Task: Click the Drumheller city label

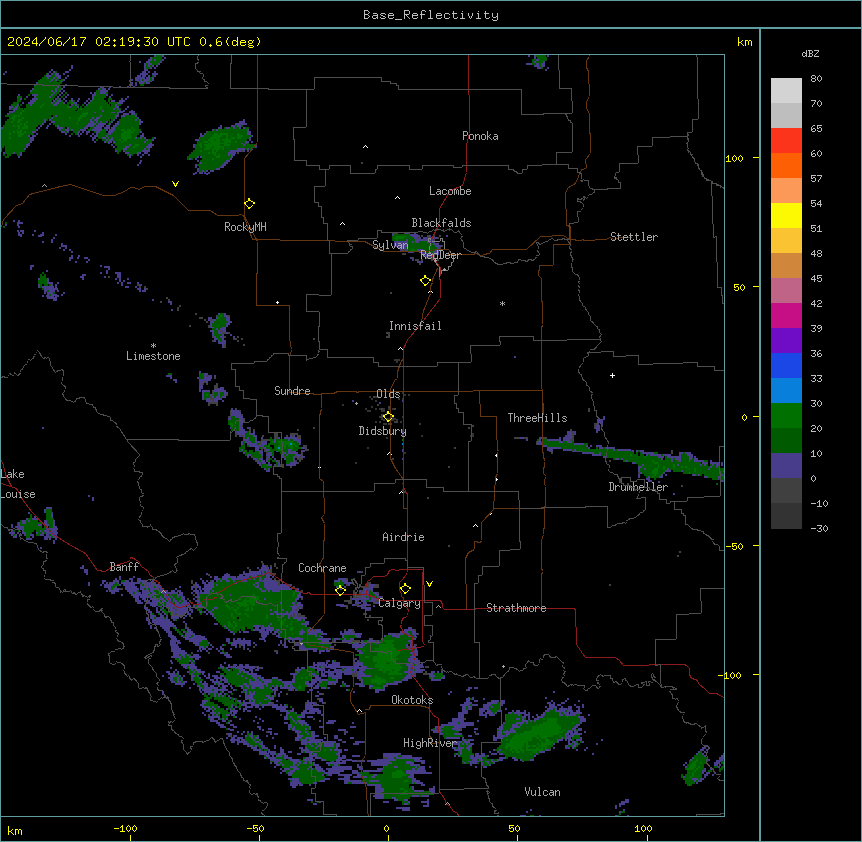Action: point(638,487)
